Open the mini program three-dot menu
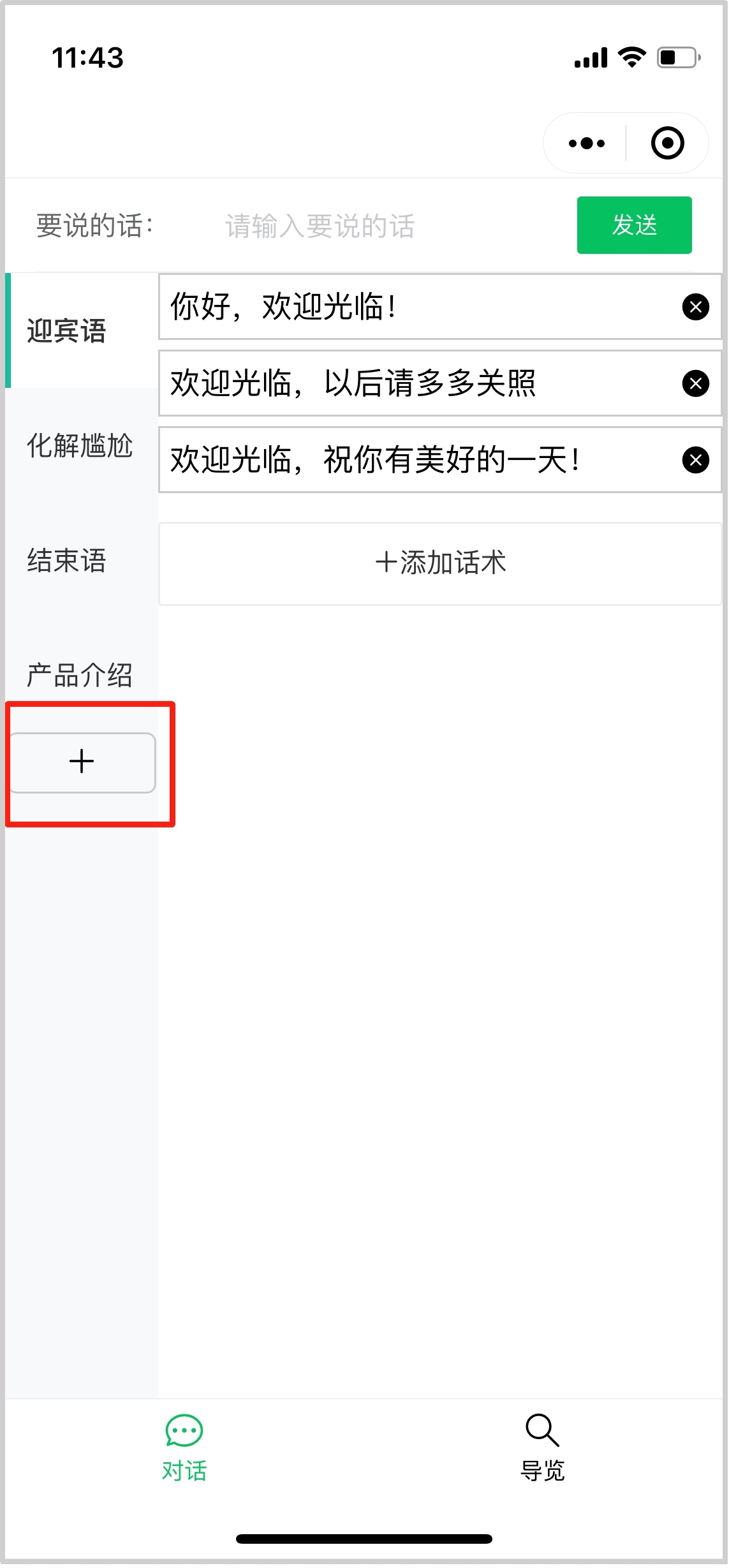729x1568 pixels. click(586, 144)
